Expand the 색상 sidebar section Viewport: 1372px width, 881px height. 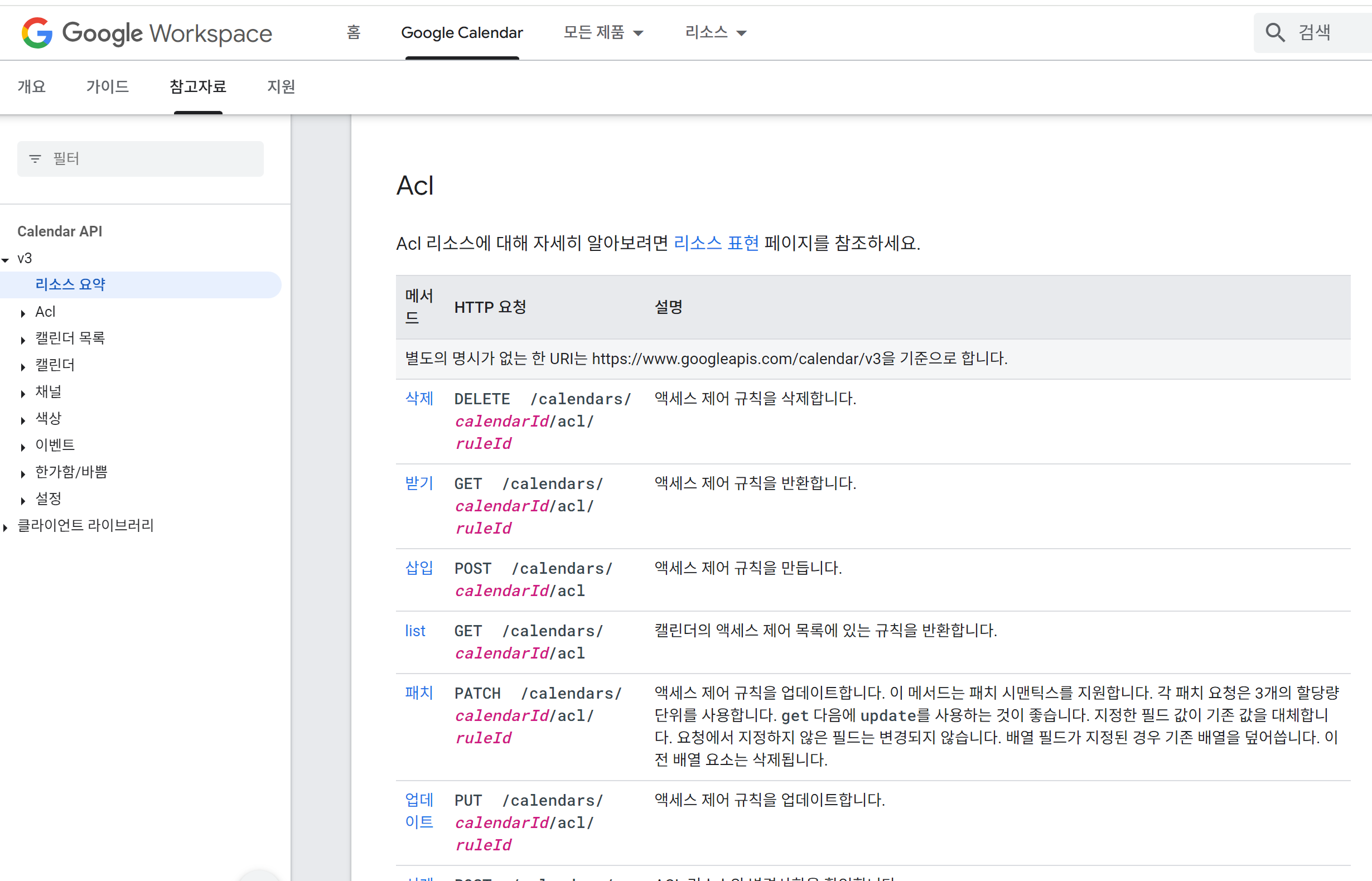23,420
